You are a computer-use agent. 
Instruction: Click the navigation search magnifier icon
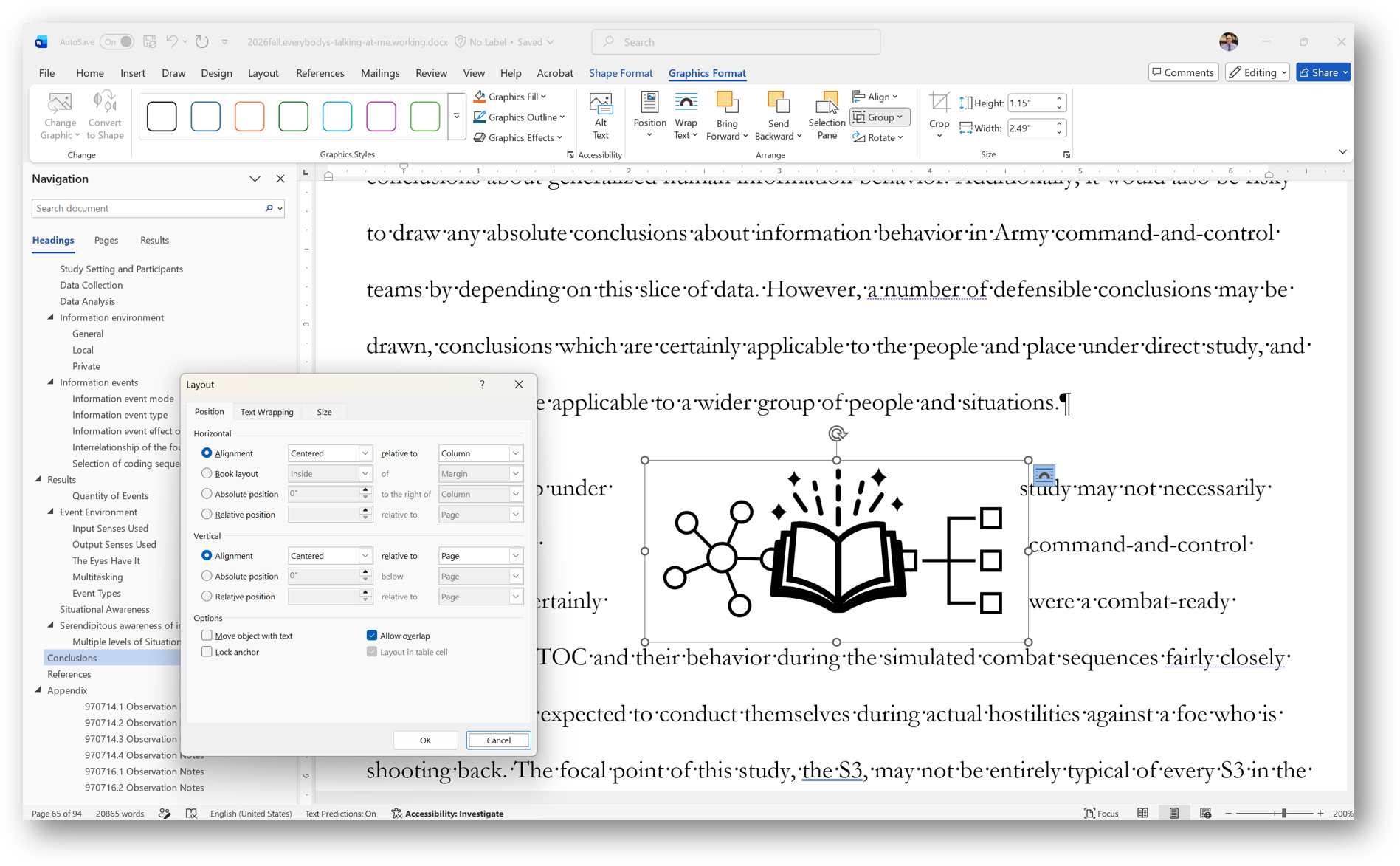point(269,209)
